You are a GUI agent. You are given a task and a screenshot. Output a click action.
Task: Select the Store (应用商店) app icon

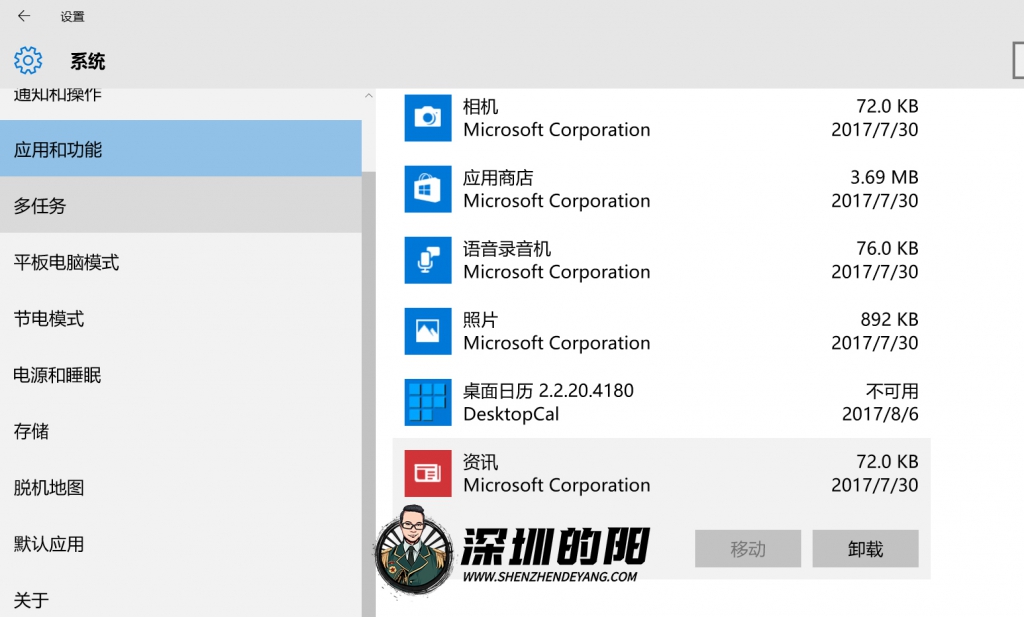(x=428, y=189)
